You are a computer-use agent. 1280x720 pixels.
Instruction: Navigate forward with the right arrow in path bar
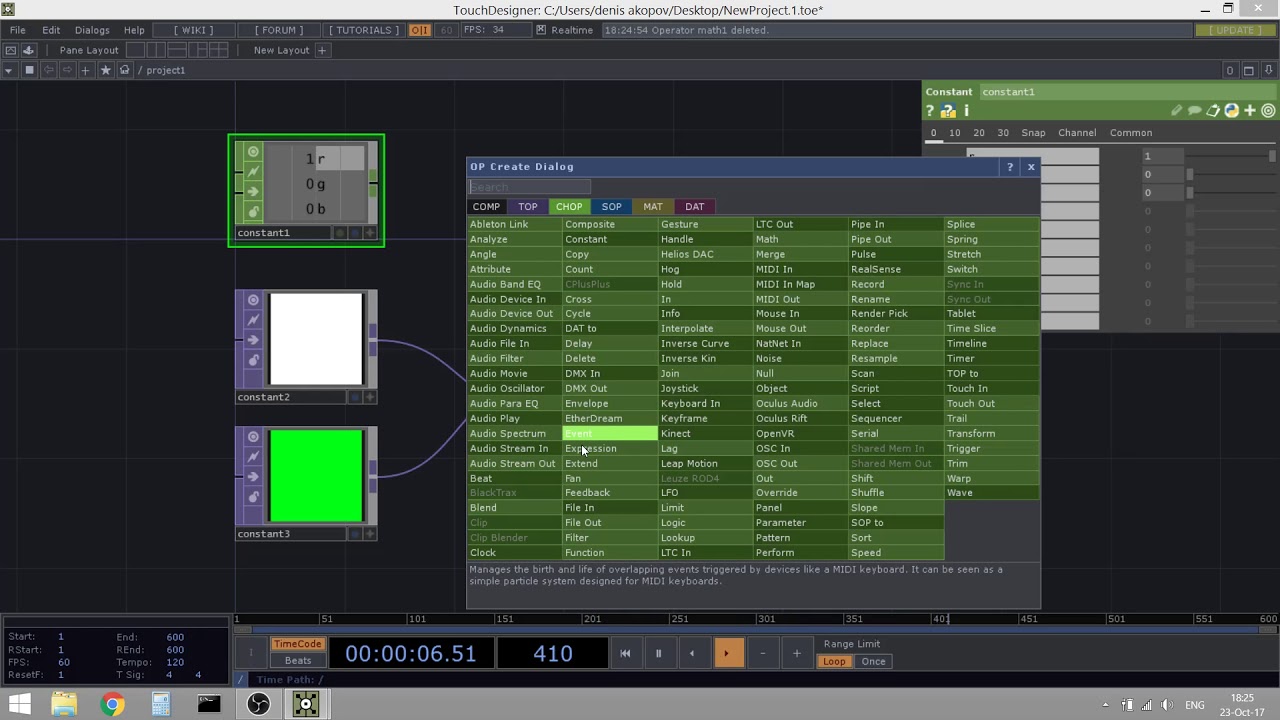point(67,70)
